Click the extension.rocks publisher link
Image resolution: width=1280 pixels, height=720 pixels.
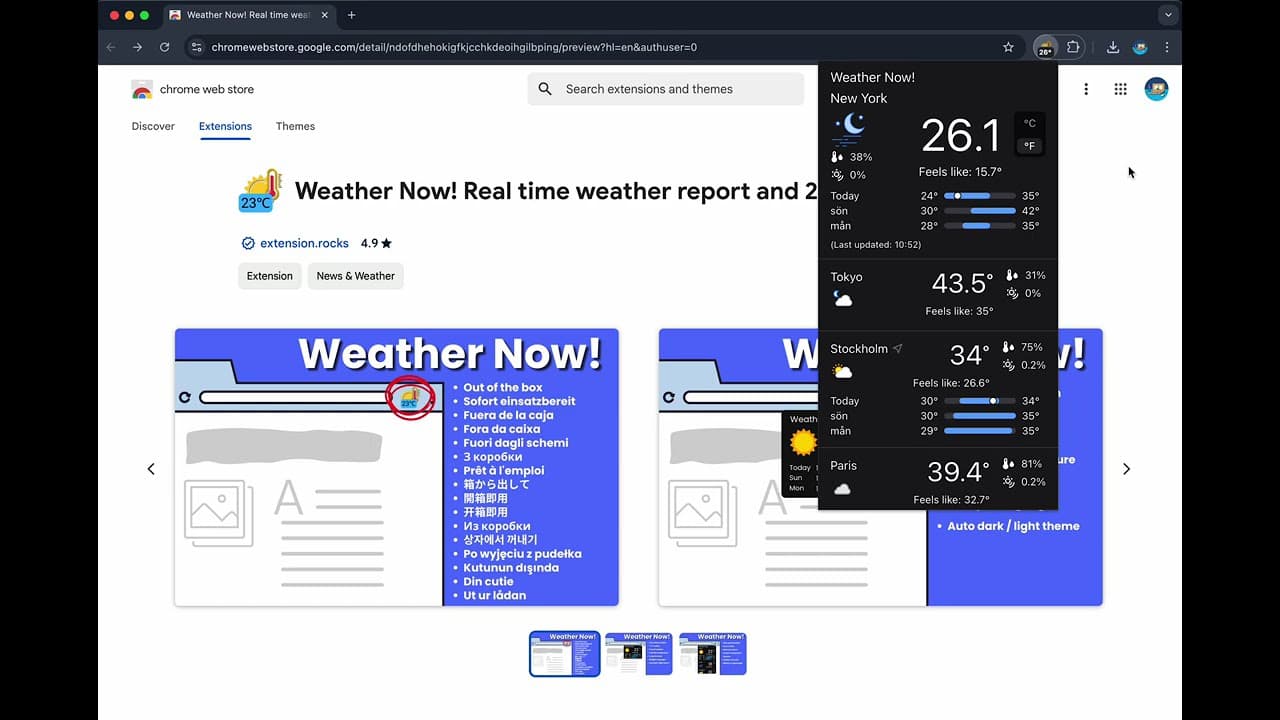(x=304, y=243)
